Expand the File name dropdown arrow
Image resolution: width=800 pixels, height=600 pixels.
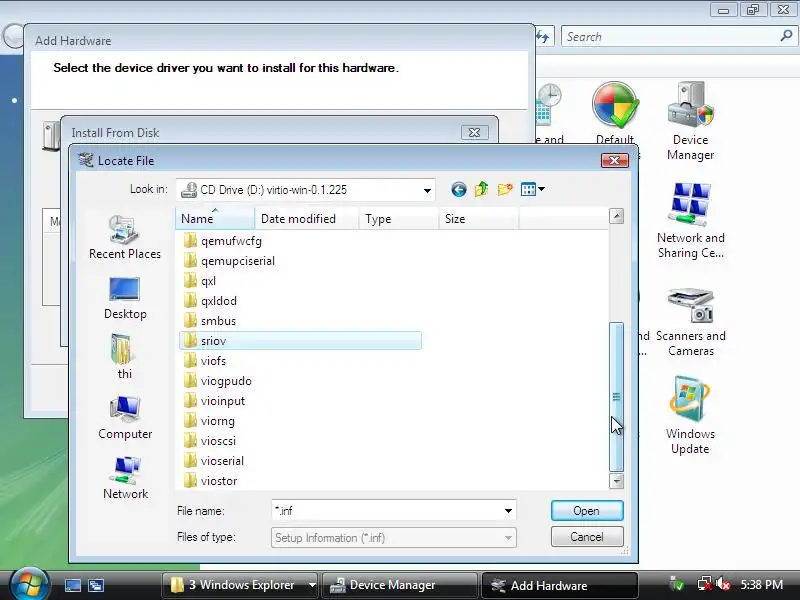point(508,511)
